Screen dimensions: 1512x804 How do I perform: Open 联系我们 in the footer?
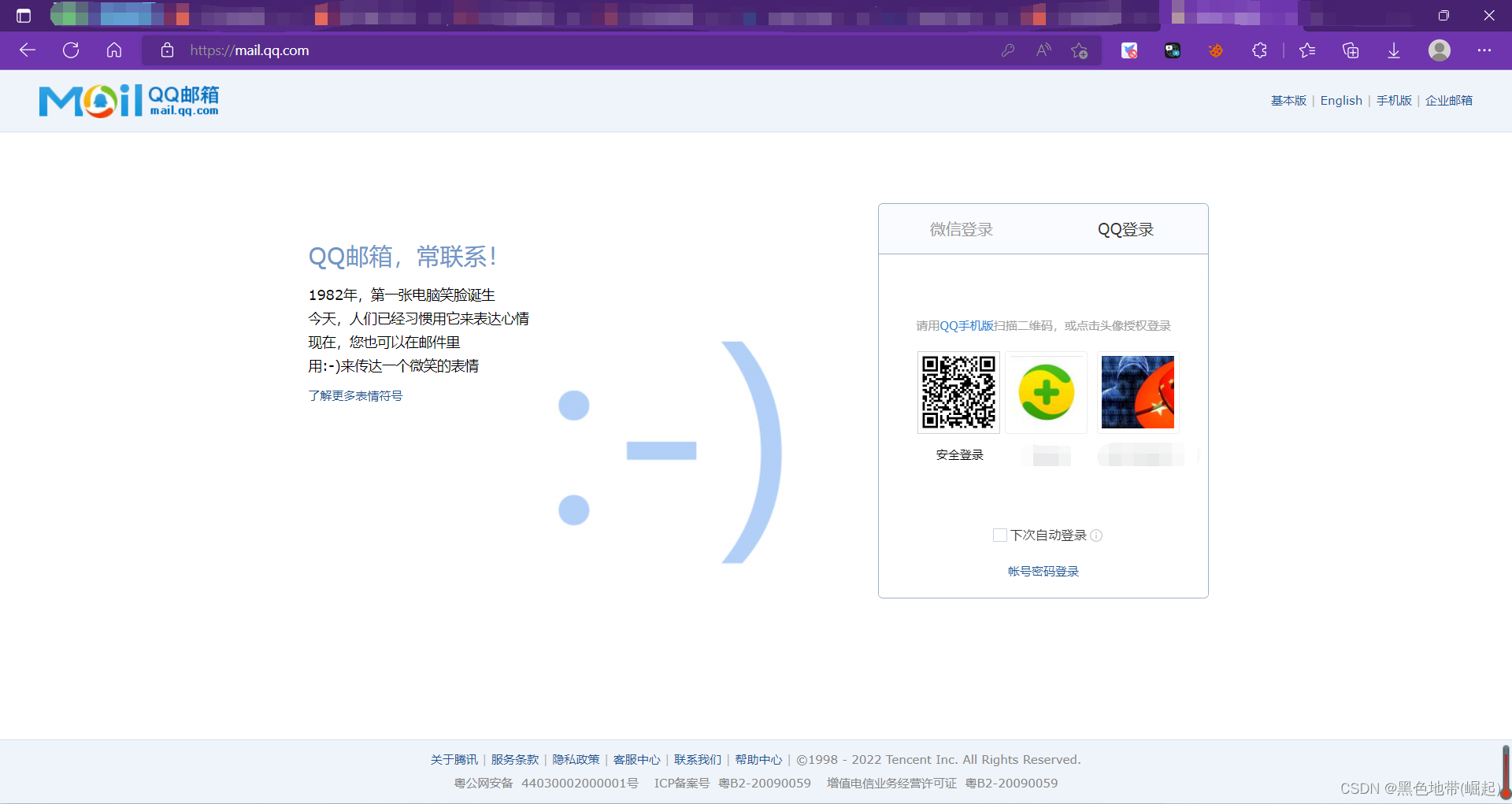(698, 760)
